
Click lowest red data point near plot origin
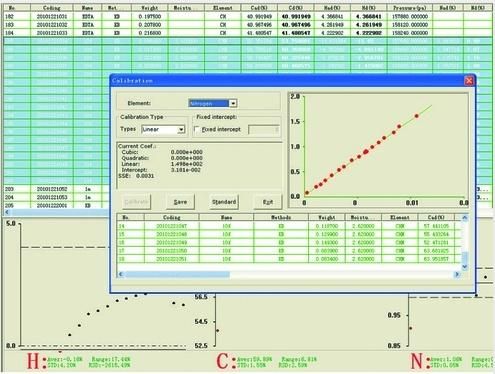(307, 193)
